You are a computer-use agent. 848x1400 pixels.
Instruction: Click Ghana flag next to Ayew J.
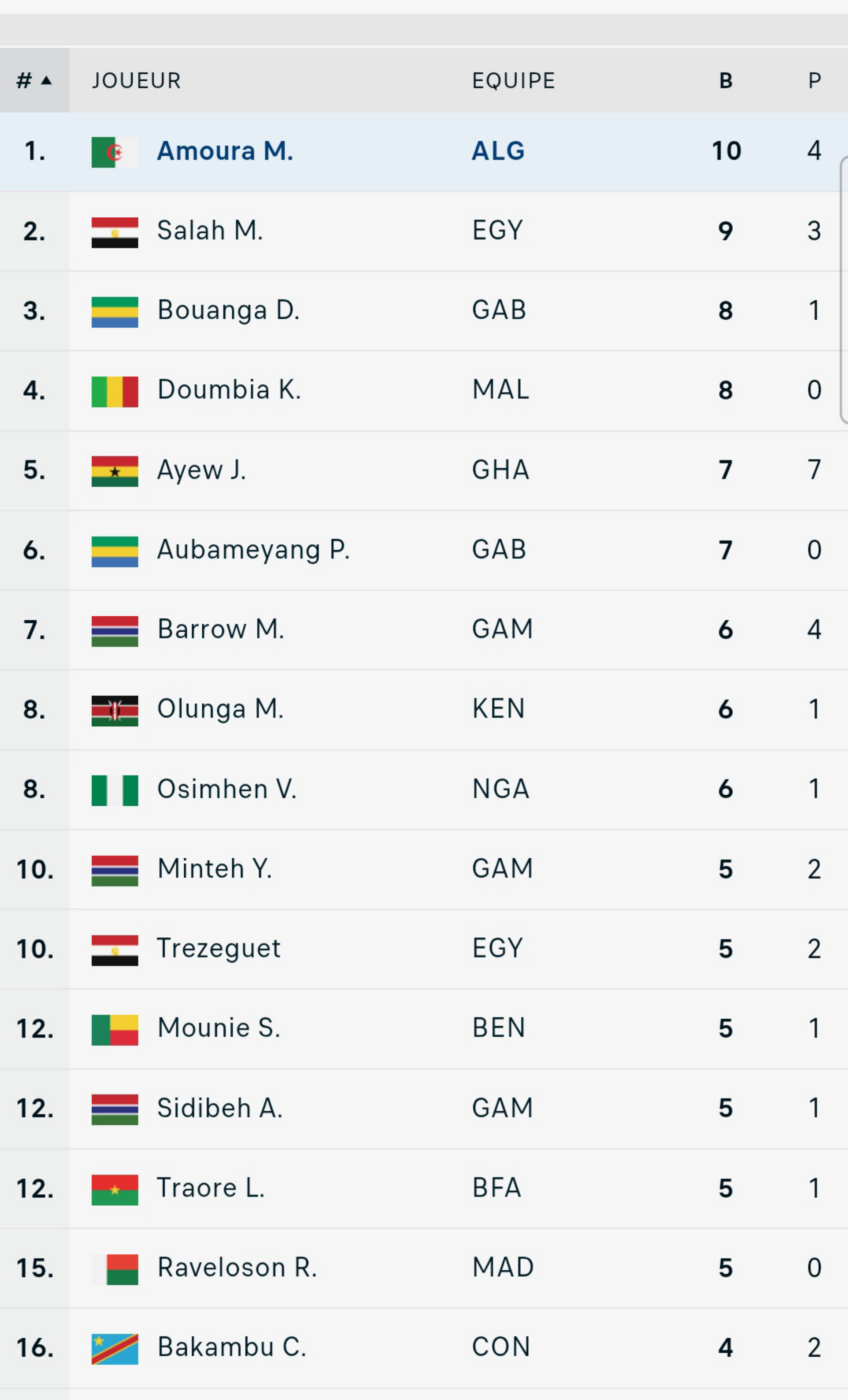coord(114,471)
